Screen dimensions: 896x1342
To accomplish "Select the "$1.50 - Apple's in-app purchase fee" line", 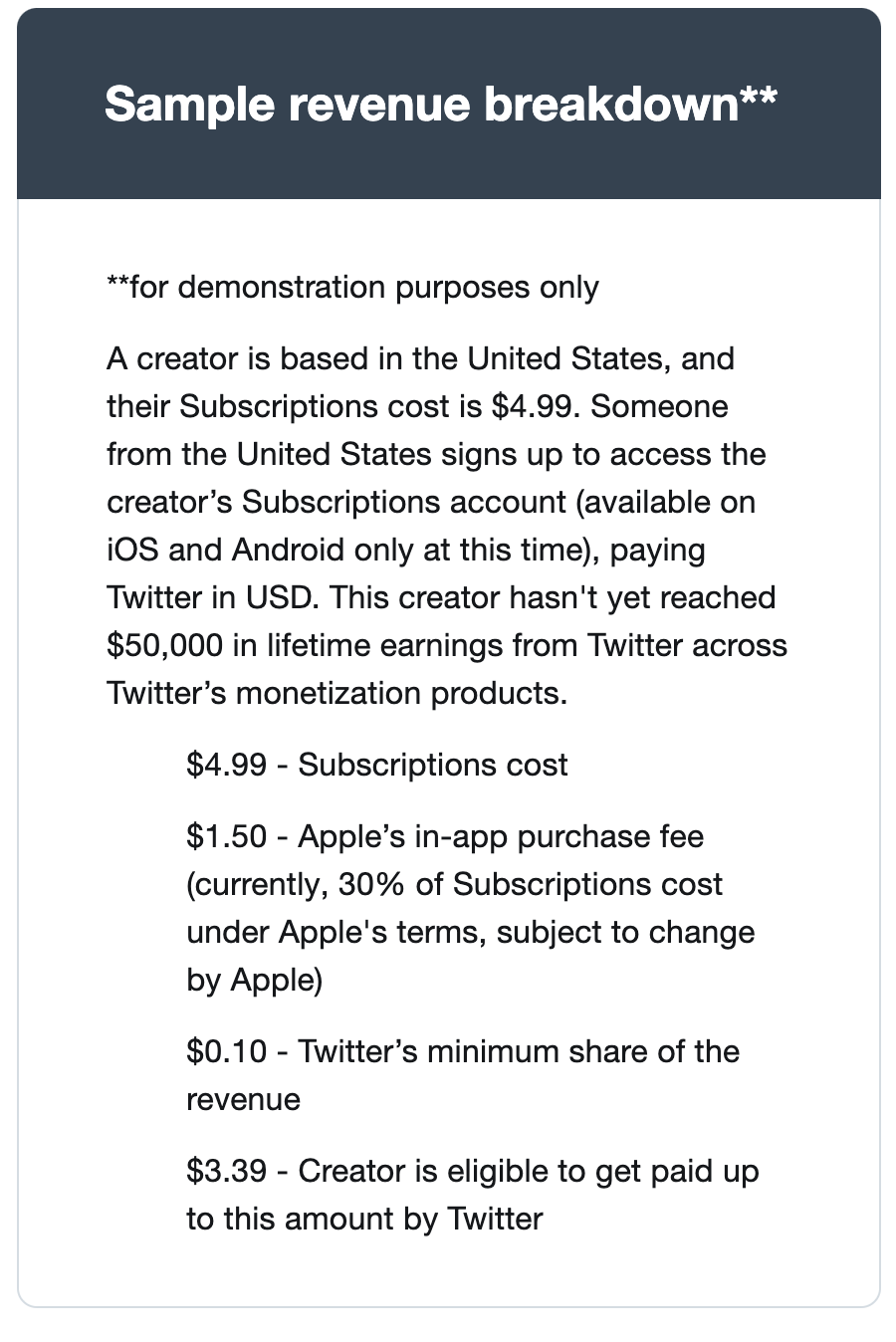I will pos(444,836).
